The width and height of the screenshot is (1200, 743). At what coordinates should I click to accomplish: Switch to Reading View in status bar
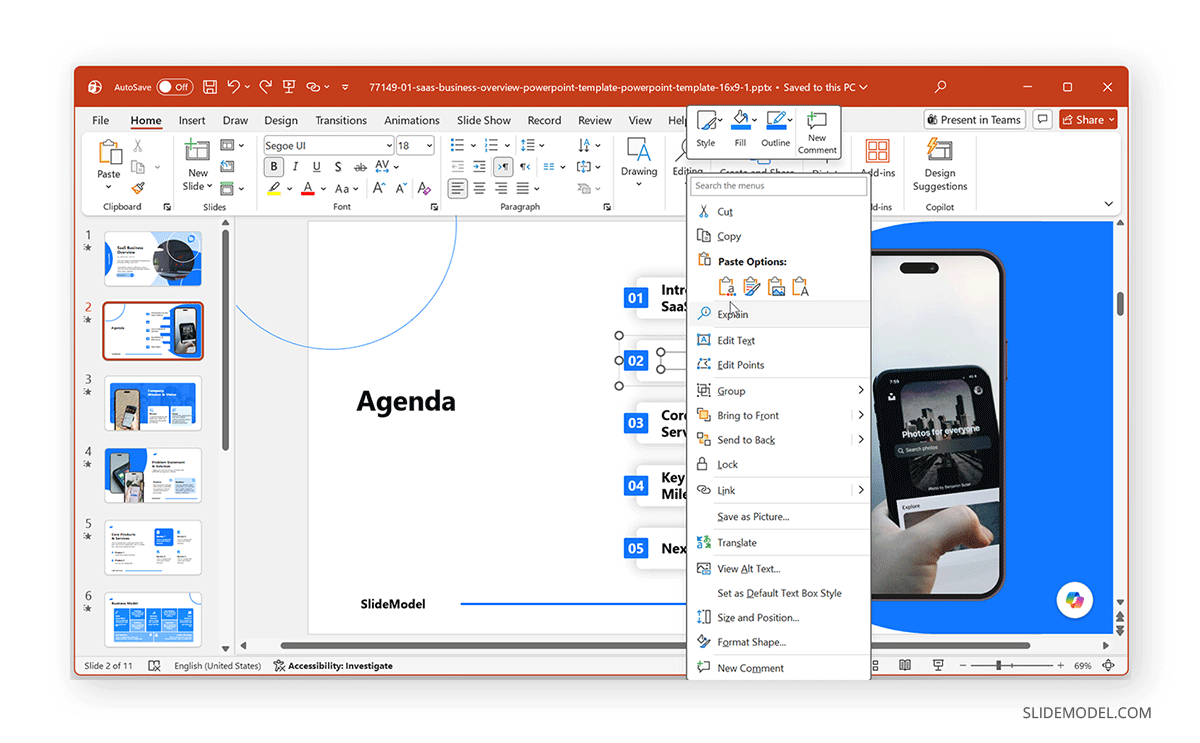(x=905, y=665)
